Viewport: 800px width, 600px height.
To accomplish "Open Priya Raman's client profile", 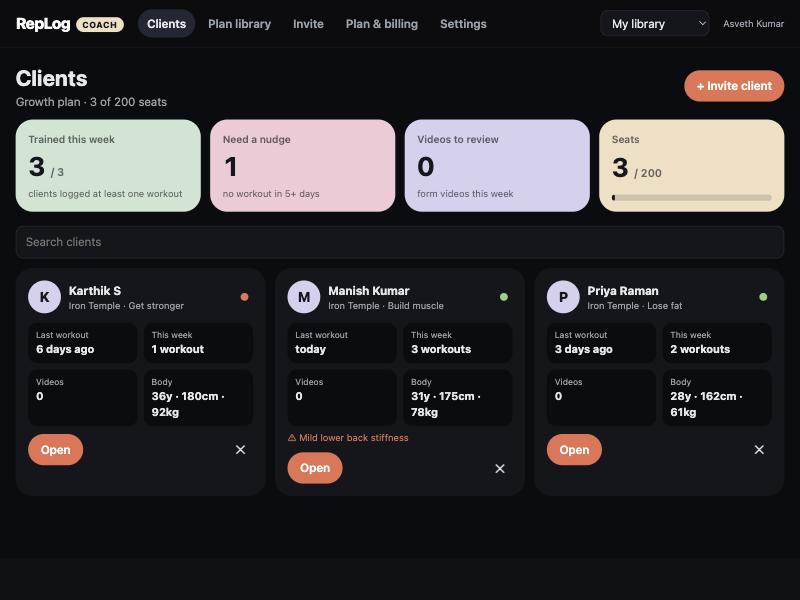I will pyautogui.click(x=574, y=449).
